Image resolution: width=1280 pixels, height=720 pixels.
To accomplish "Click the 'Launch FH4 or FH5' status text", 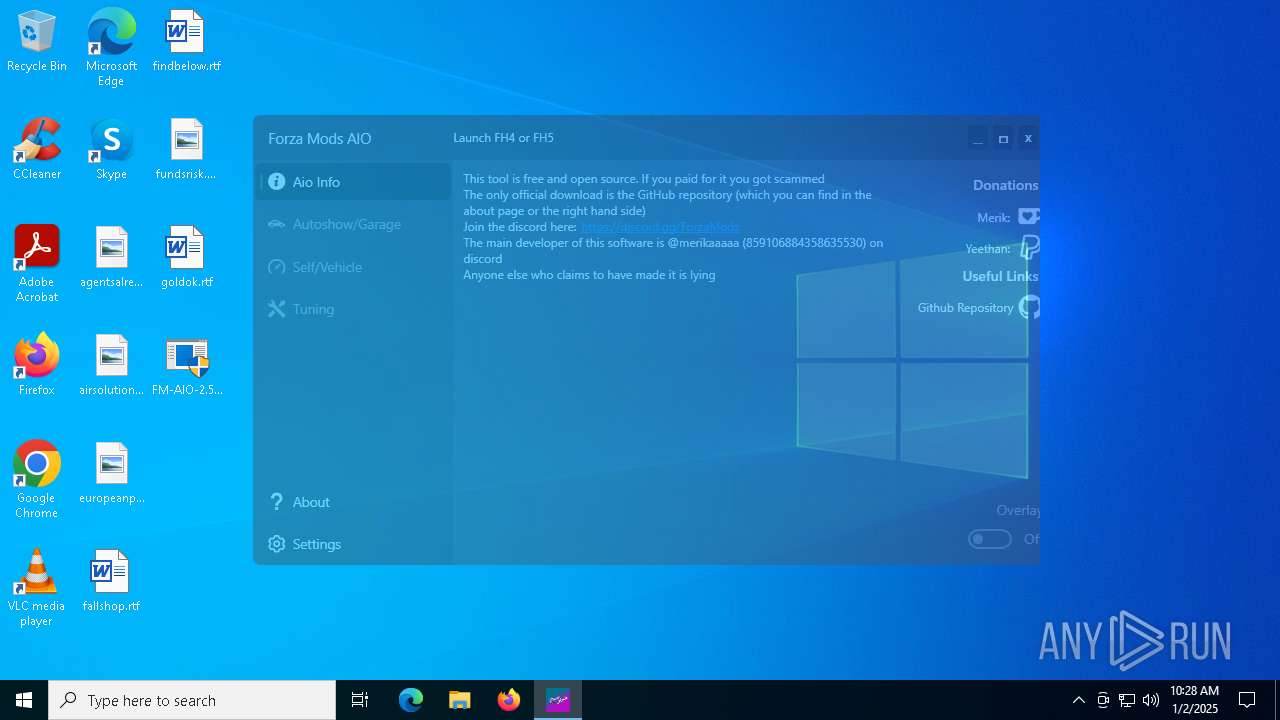I will pos(503,138).
